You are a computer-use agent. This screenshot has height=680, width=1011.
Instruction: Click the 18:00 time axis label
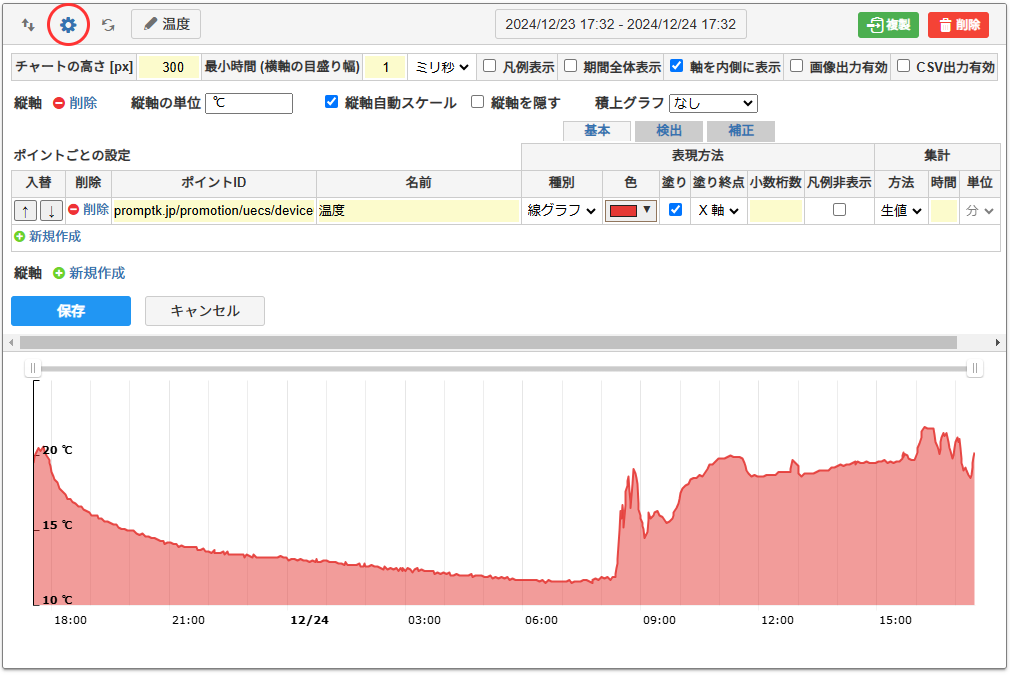click(70, 620)
